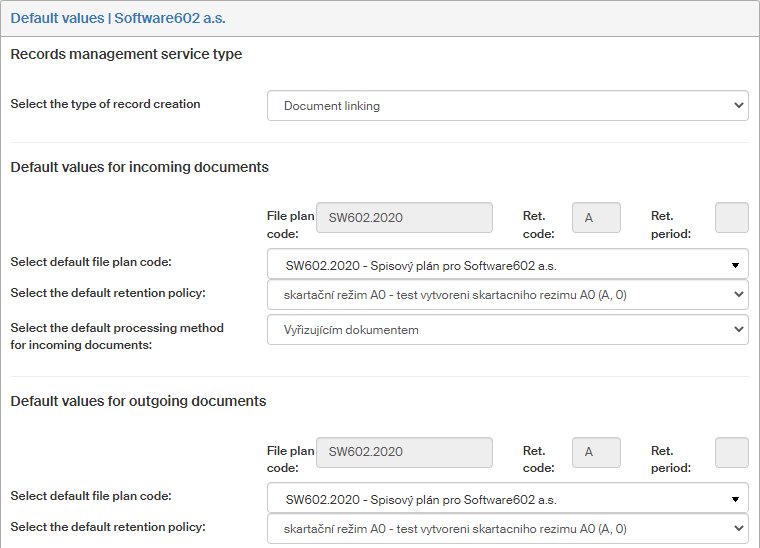Viewport: 760px width, 548px height.
Task: Open outgoing default file plan code dropdown
Action: click(x=507, y=499)
